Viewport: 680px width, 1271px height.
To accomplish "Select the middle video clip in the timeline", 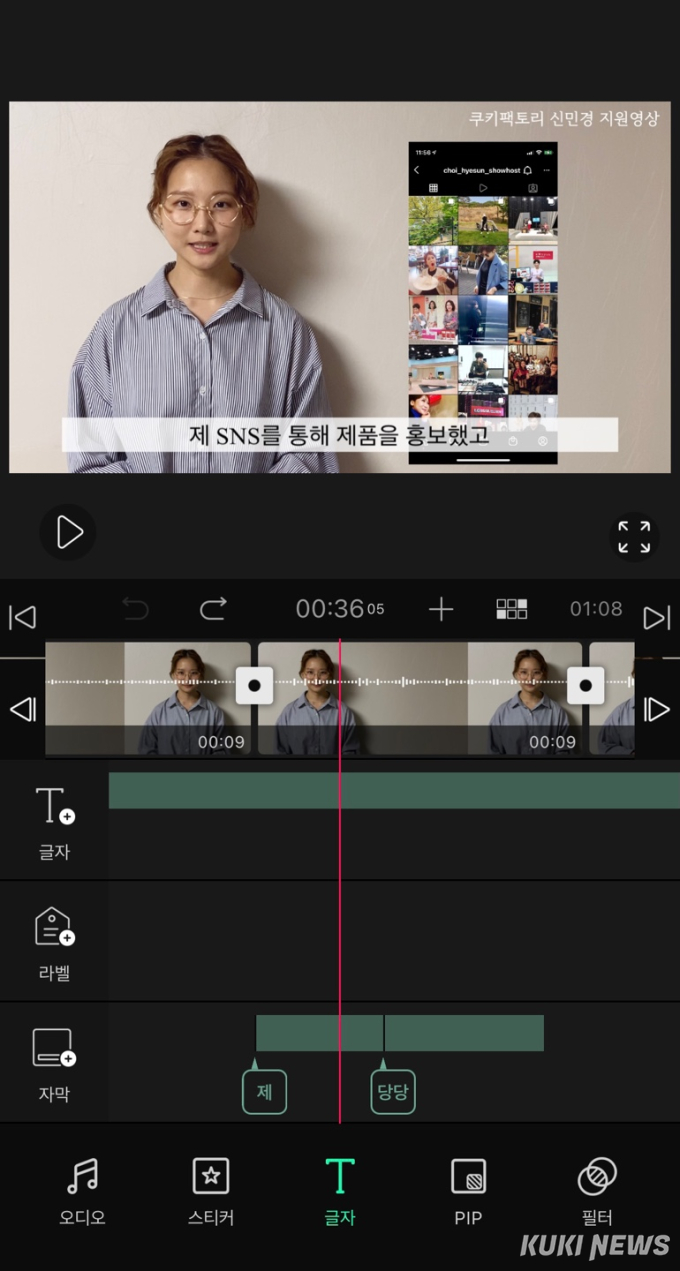I will click(x=420, y=698).
